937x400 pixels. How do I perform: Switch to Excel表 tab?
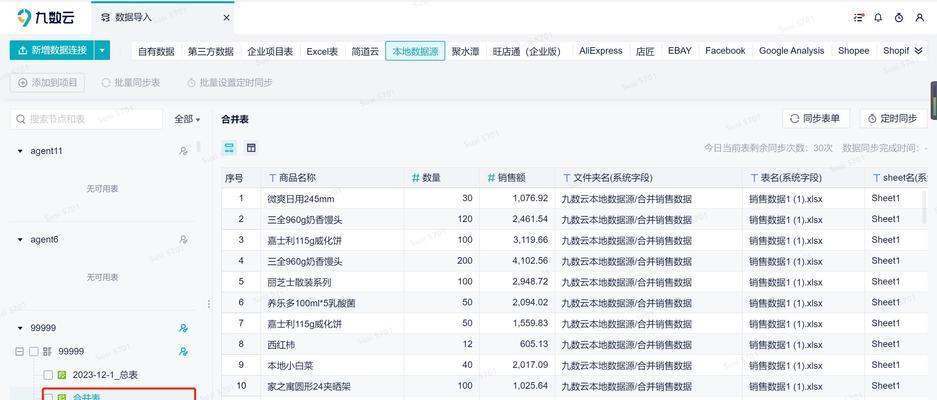tap(322, 51)
